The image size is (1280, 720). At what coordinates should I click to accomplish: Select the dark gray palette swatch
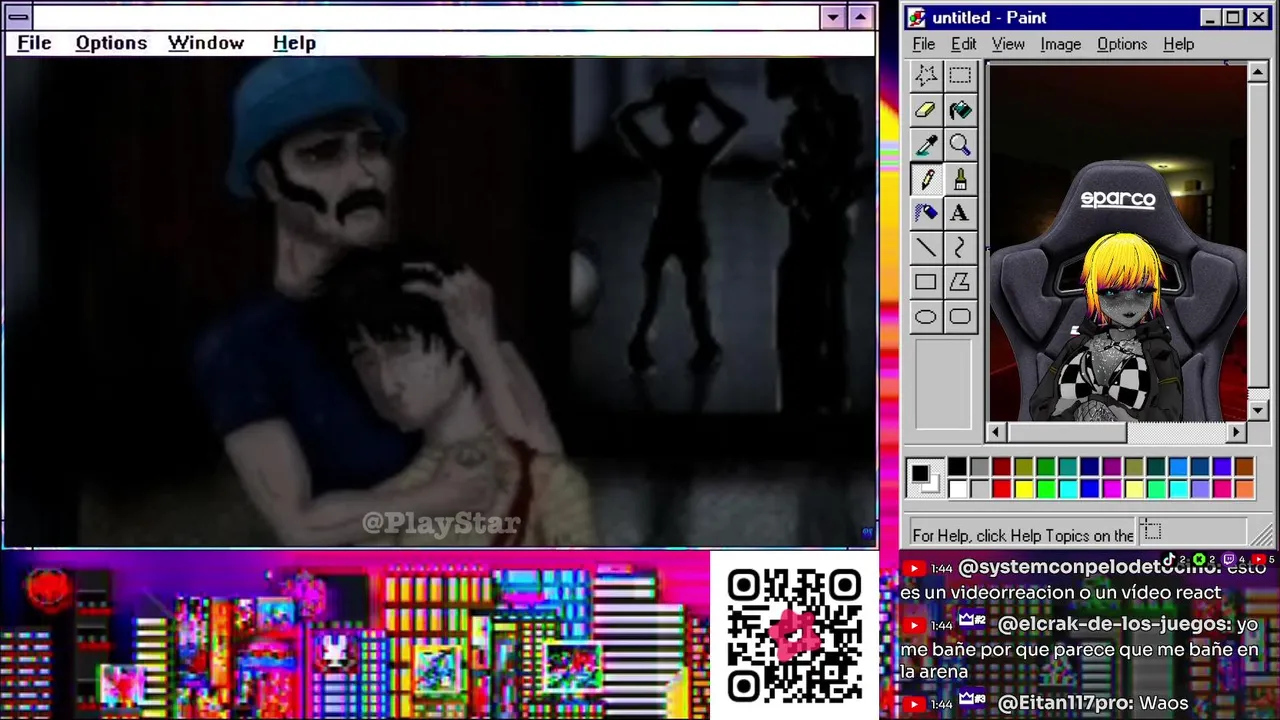[979, 467]
